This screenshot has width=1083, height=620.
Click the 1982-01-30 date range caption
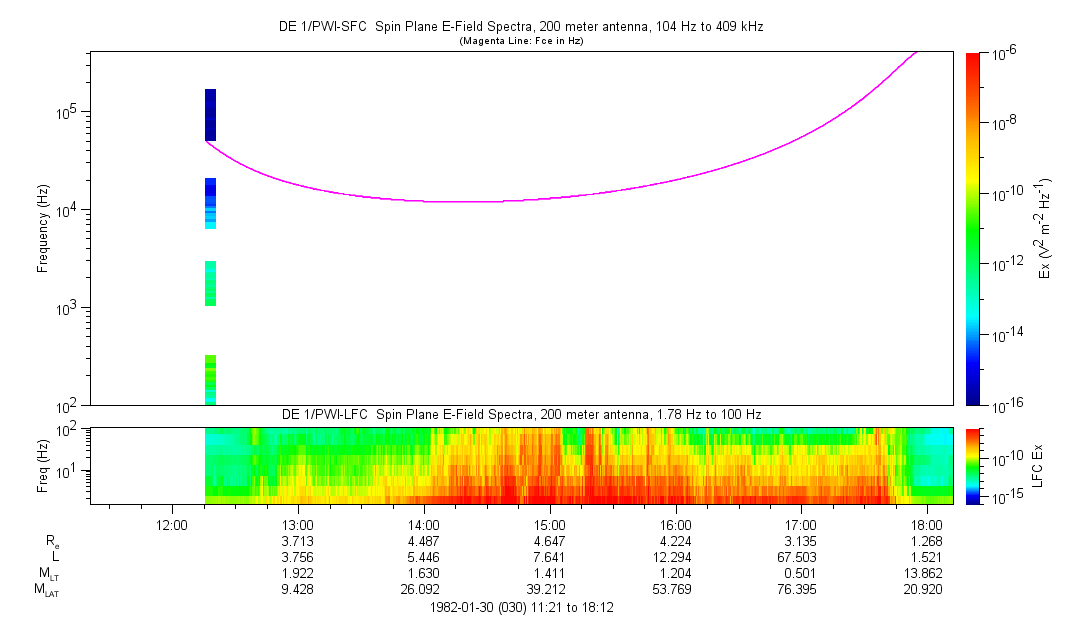coord(520,607)
